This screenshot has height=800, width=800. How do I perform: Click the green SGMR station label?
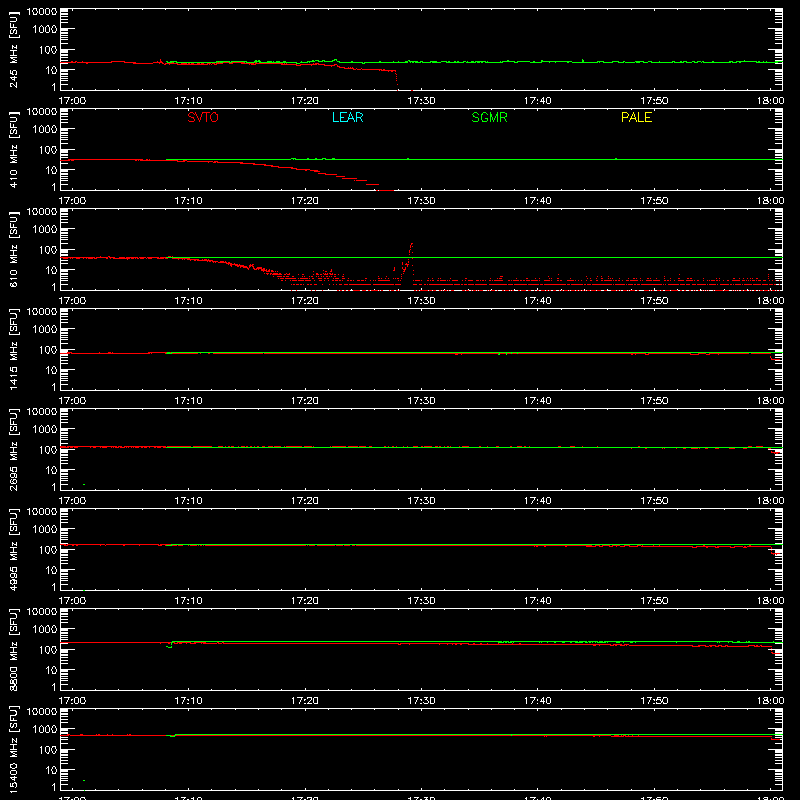coord(489,117)
